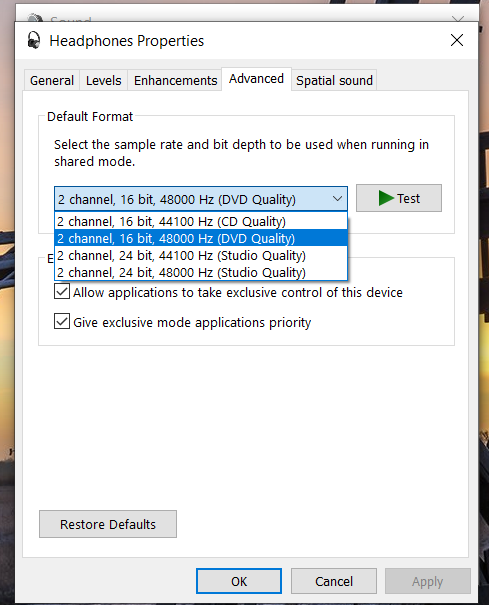Click the Sound window speaker icon behind

coord(36,18)
